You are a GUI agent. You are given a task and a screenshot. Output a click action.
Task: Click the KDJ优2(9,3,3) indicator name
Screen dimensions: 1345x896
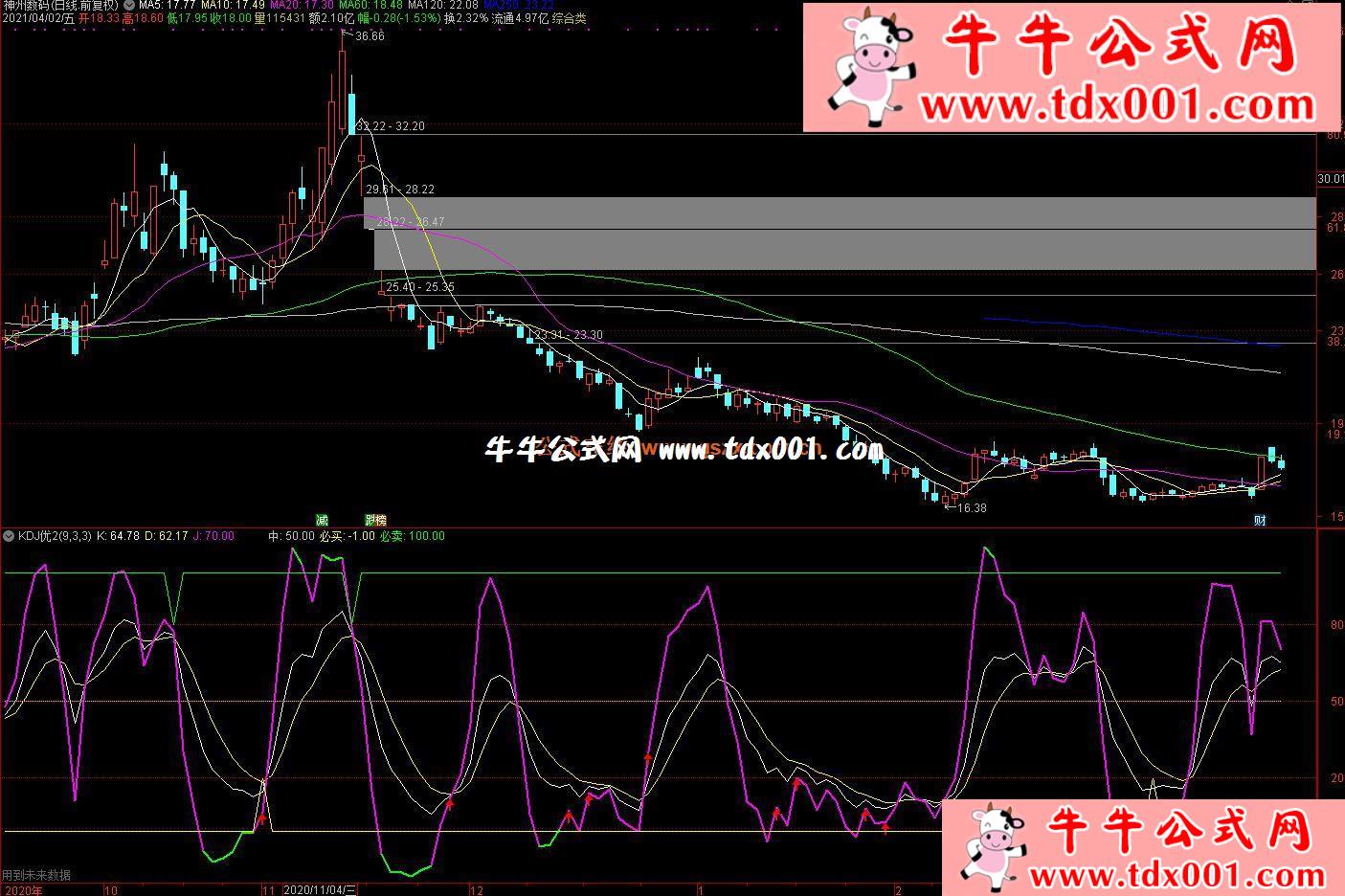(x=55, y=536)
